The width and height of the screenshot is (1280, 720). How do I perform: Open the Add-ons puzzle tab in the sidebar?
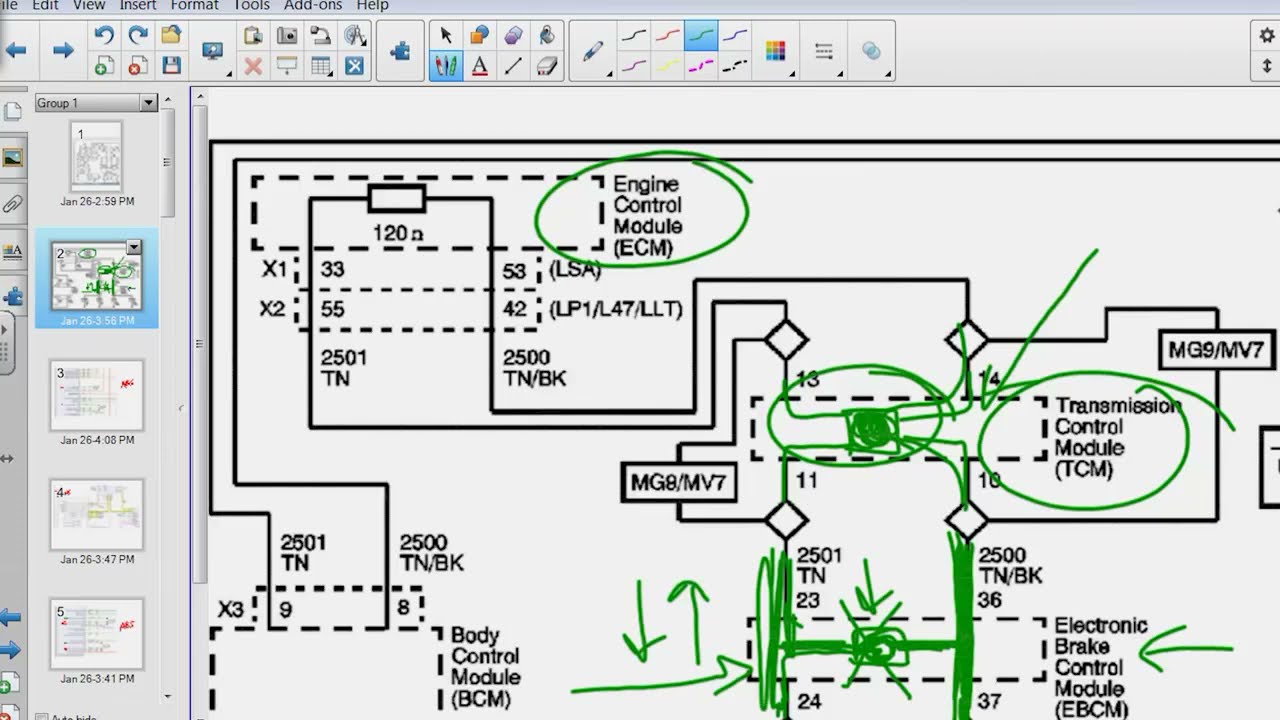(x=12, y=296)
